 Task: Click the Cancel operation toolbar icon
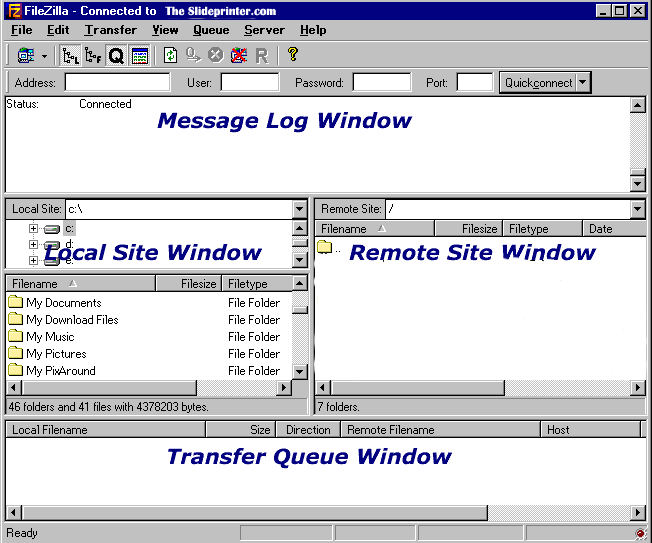(216, 55)
